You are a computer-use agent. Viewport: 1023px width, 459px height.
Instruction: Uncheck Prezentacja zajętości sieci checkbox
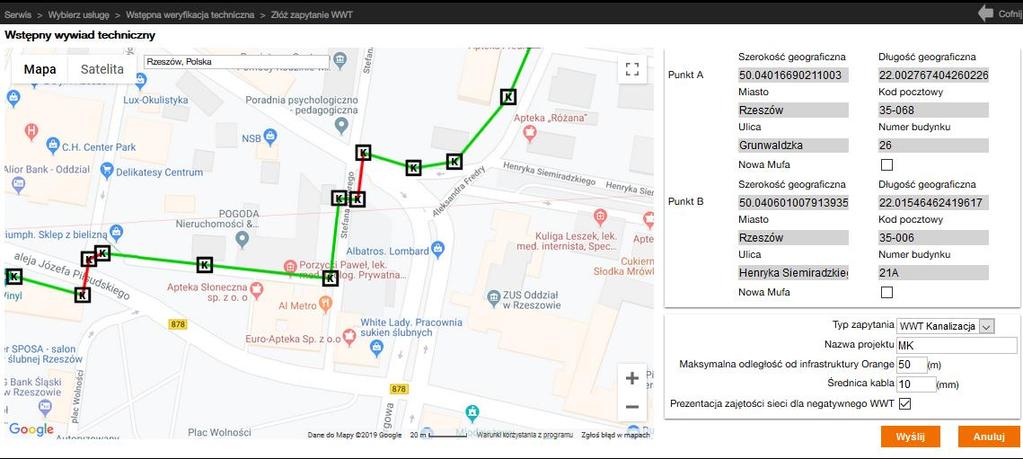tap(904, 404)
